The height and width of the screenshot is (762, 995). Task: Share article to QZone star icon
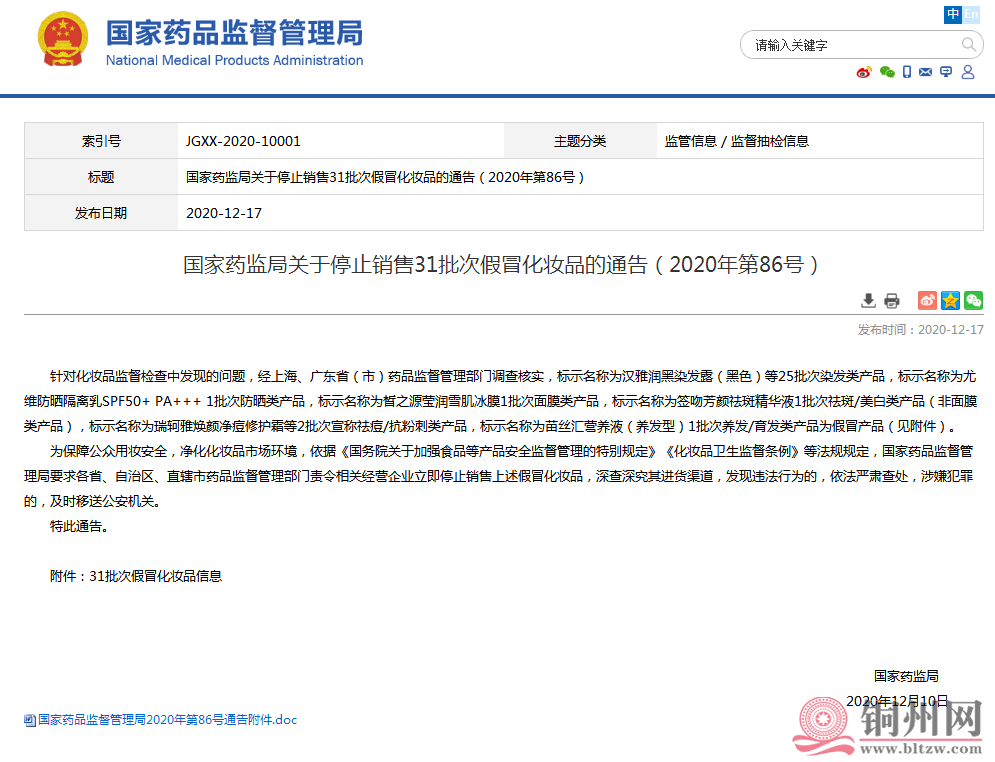click(950, 300)
